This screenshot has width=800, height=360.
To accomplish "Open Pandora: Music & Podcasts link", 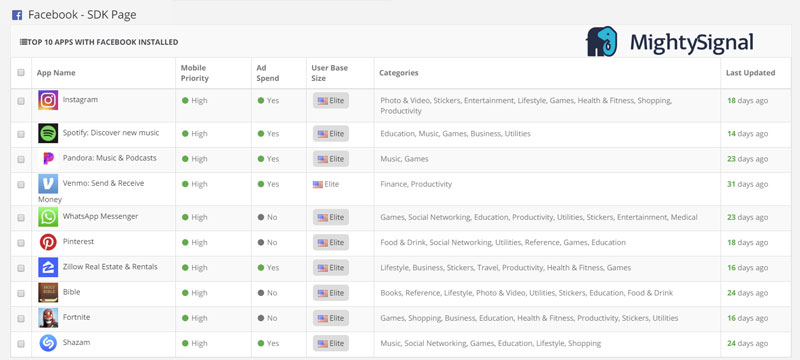I will 110,158.
